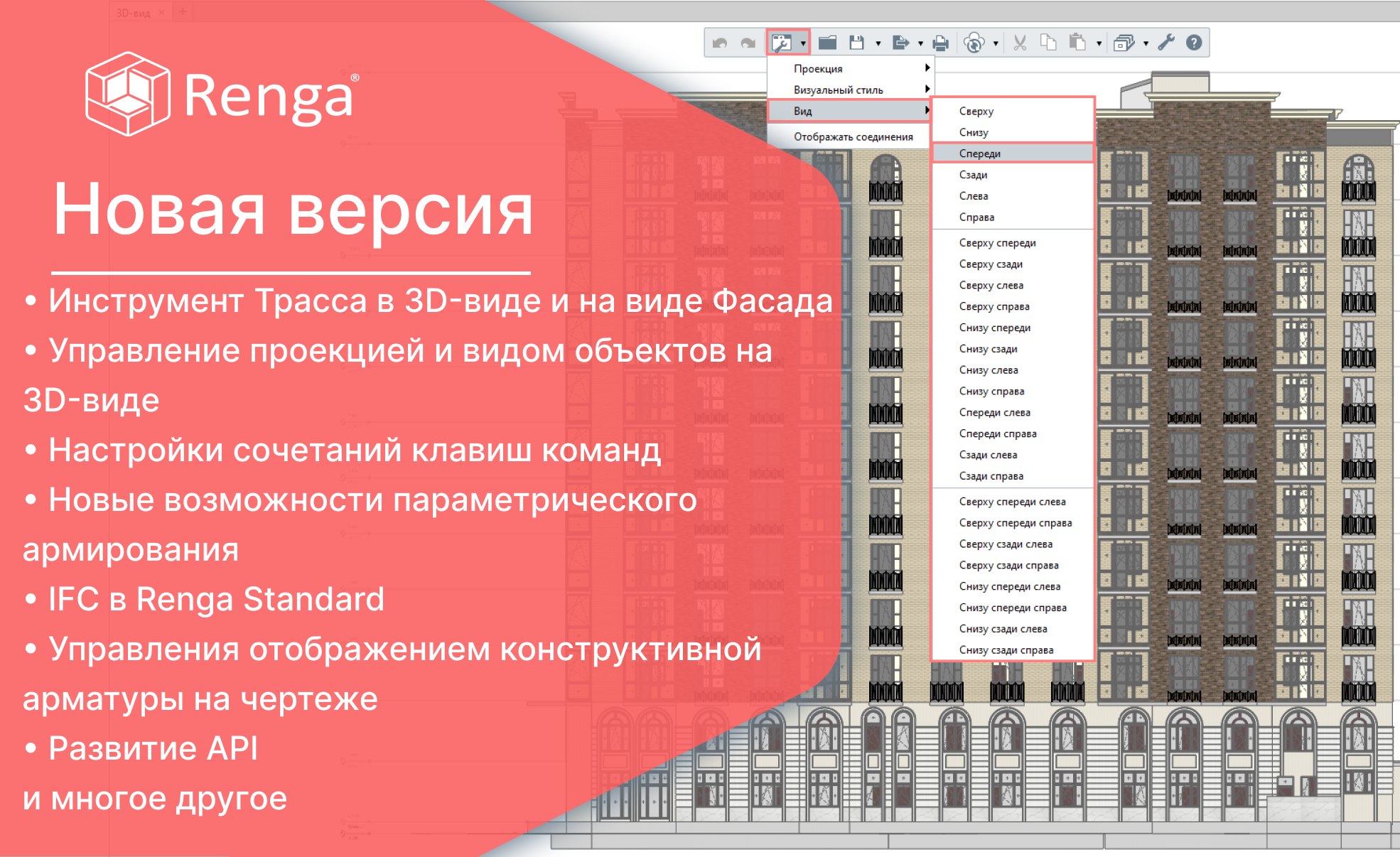Click the Export icon in the toolbar
Image resolution: width=1400 pixels, height=857 pixels.
900,43
